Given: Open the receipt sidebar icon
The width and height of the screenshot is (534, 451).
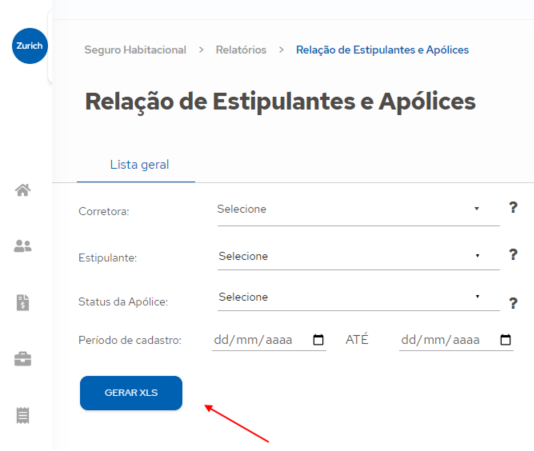Looking at the screenshot, I should pyautogui.click(x=23, y=415).
